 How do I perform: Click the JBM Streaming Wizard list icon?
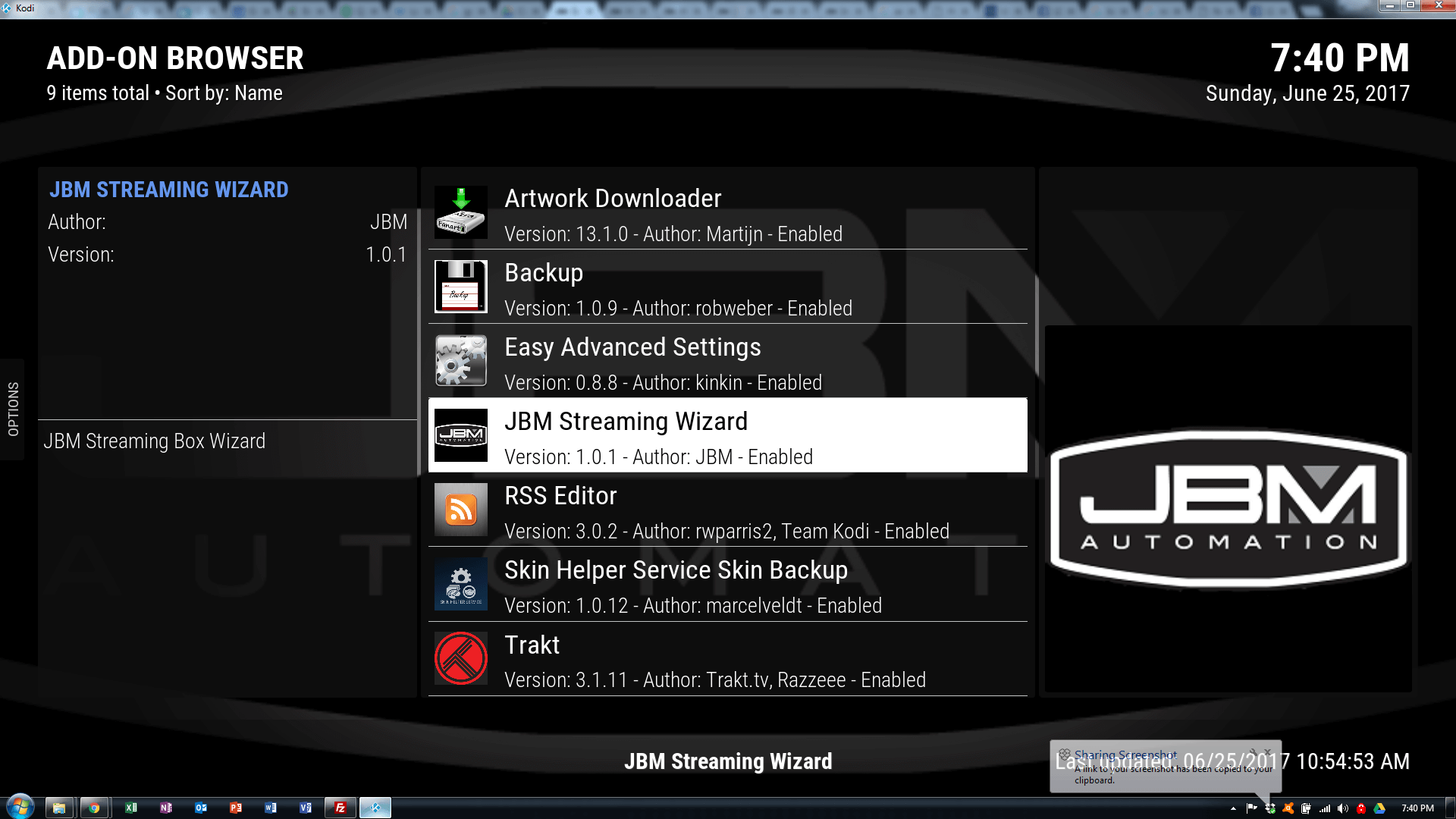(461, 435)
